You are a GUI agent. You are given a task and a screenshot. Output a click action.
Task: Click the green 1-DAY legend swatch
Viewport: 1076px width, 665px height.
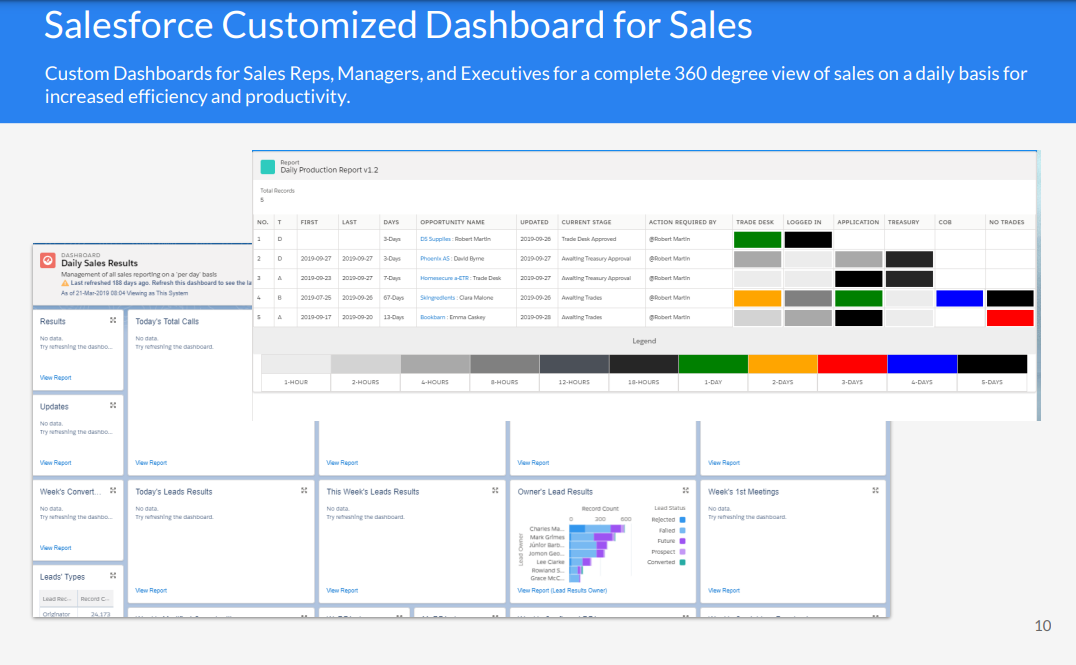pyautogui.click(x=713, y=364)
